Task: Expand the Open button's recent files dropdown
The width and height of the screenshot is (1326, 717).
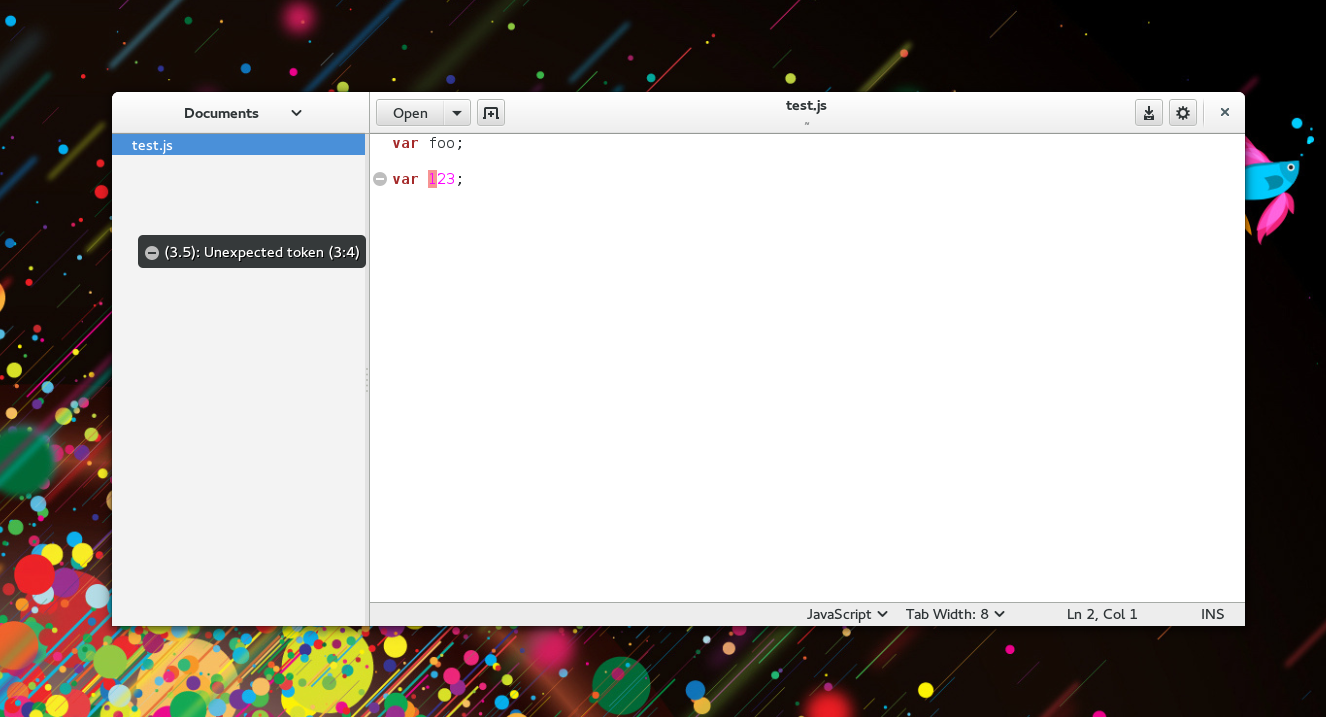Action: pos(457,112)
